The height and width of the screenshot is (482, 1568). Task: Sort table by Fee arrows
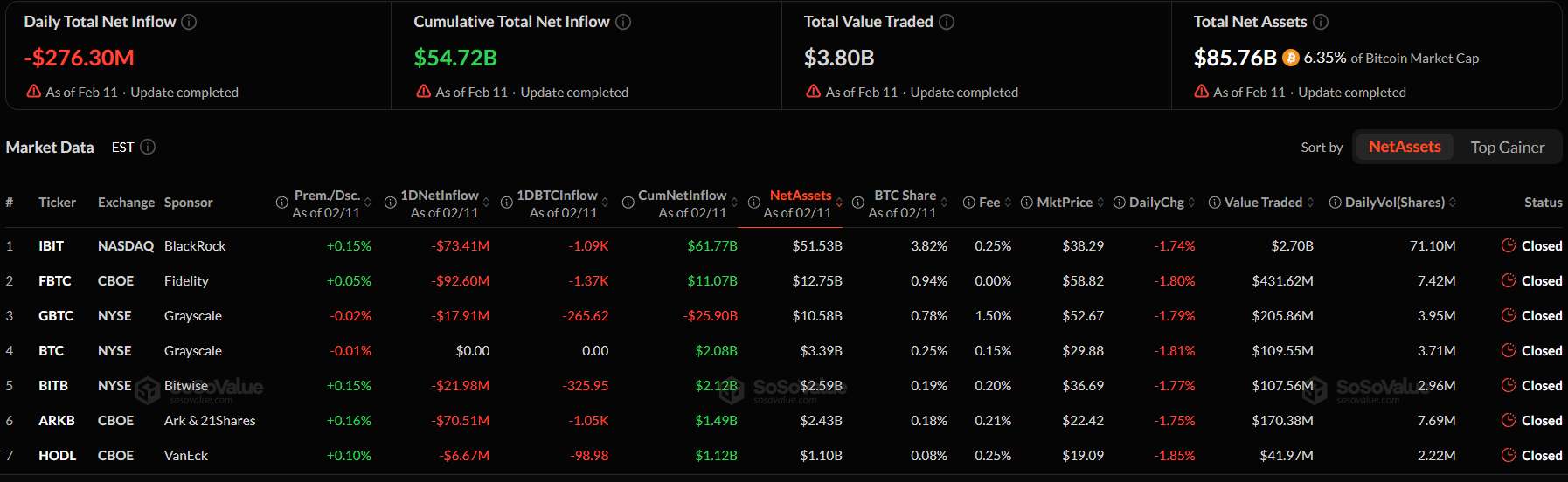click(1008, 203)
